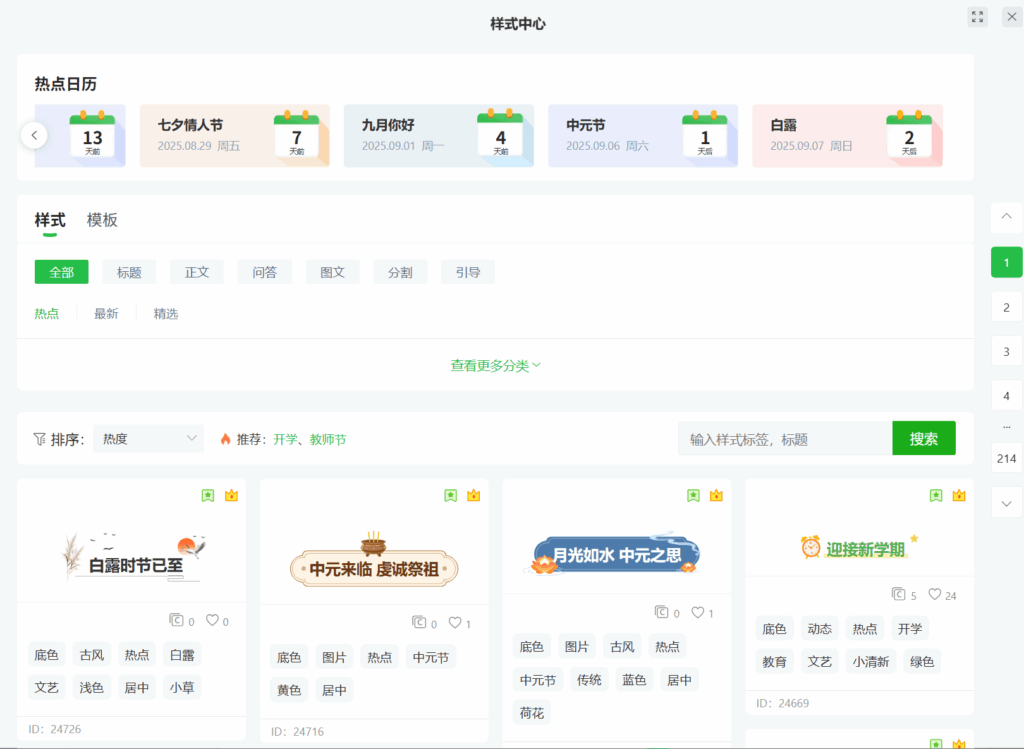Viewport: 1024px width, 749px height.
Task: Click the 小清新 tag
Action: point(871,661)
